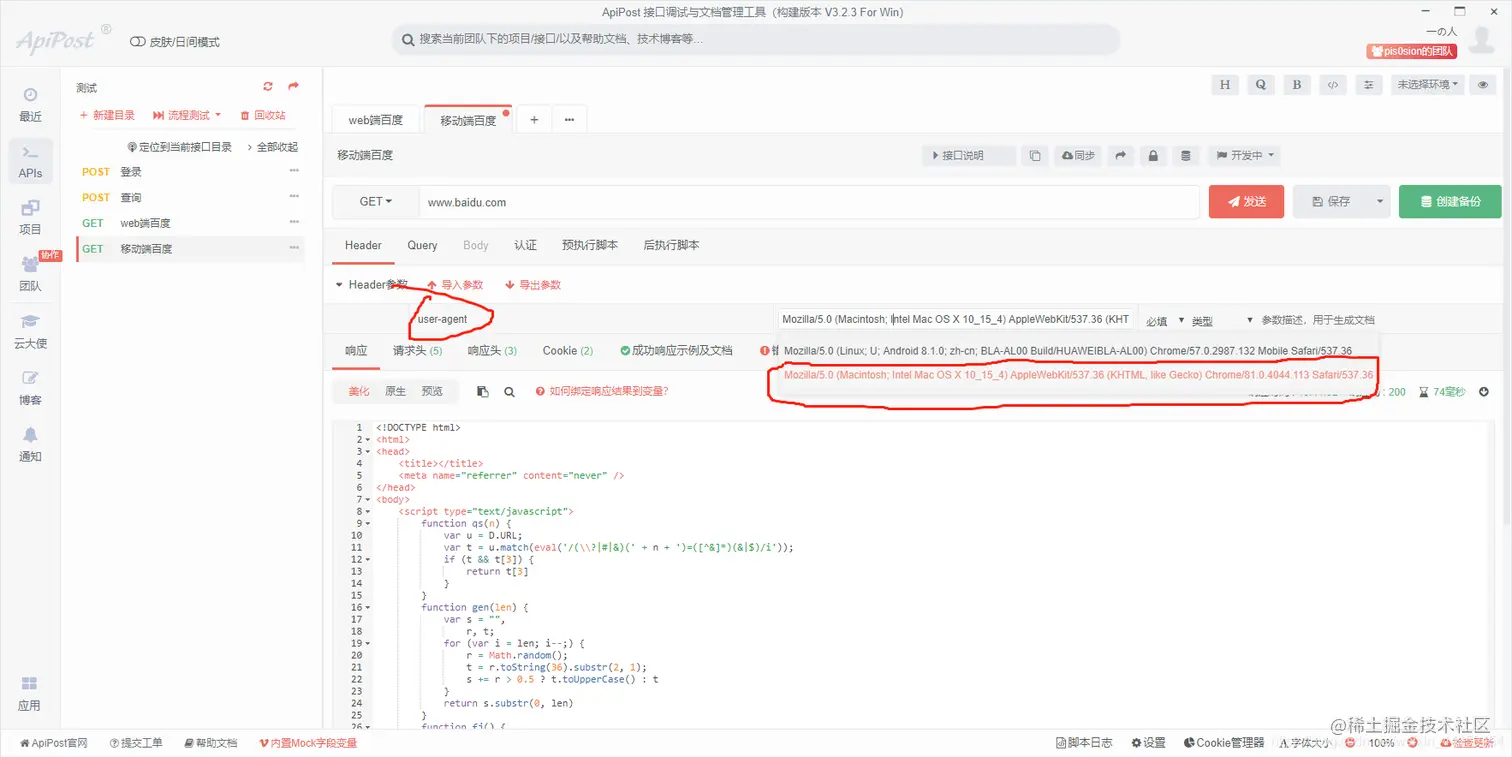Click 导入参数 import parameters link
Viewport: 1512px width, 757px height.
(x=455, y=285)
